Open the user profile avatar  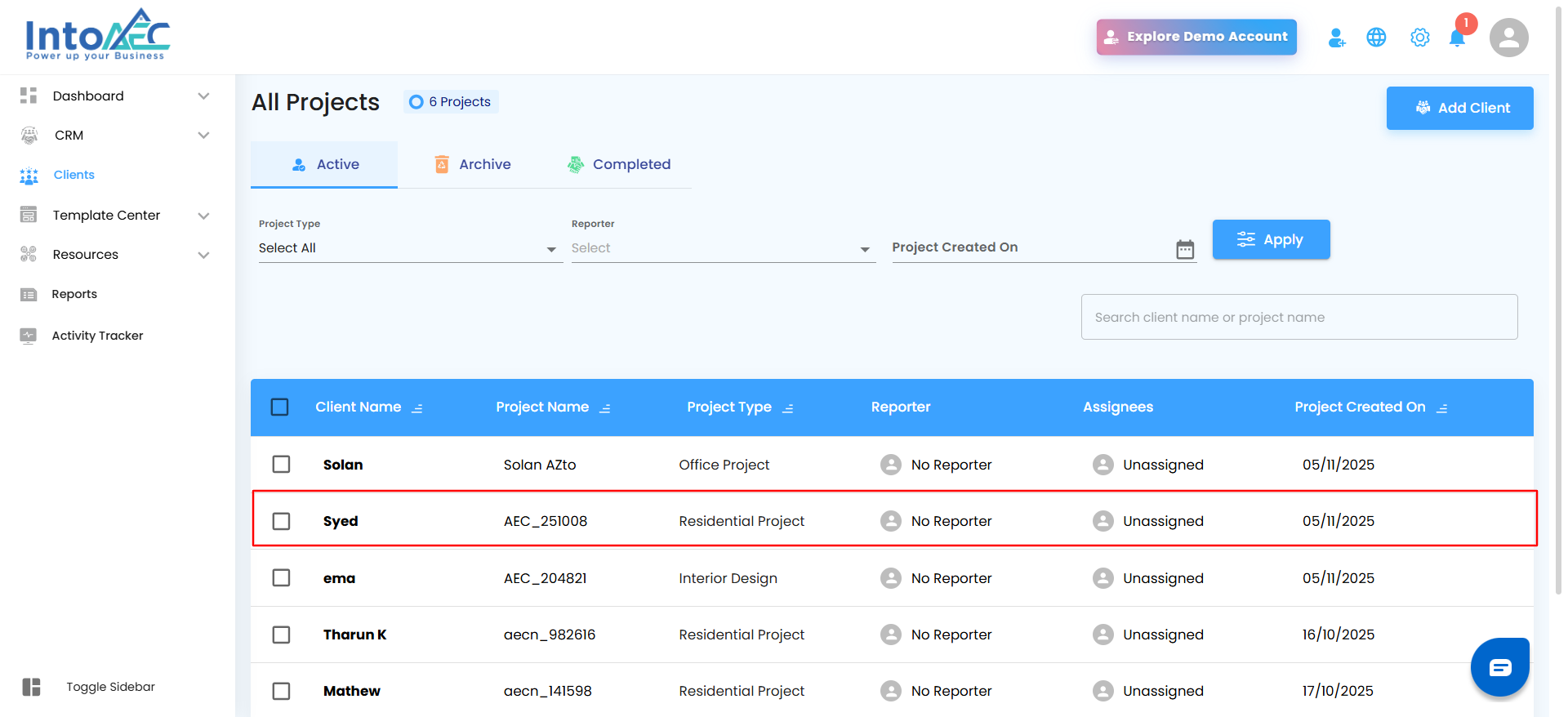[1508, 38]
